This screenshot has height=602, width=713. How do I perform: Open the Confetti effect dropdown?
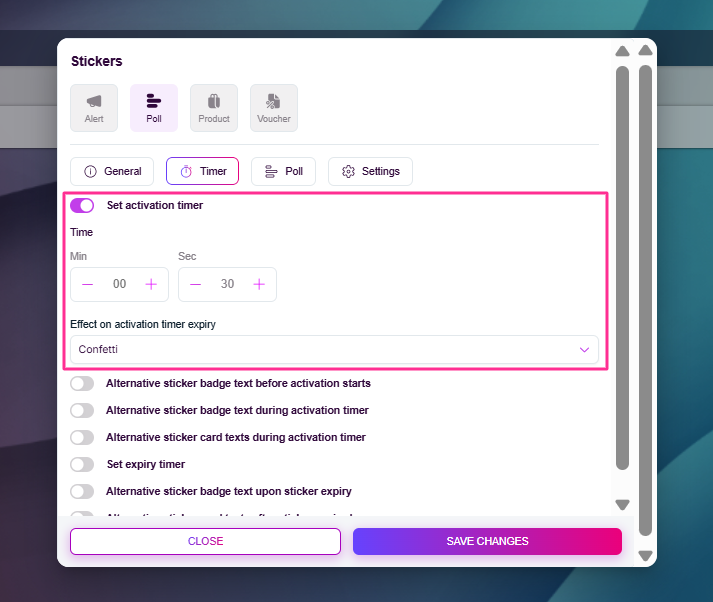point(334,350)
